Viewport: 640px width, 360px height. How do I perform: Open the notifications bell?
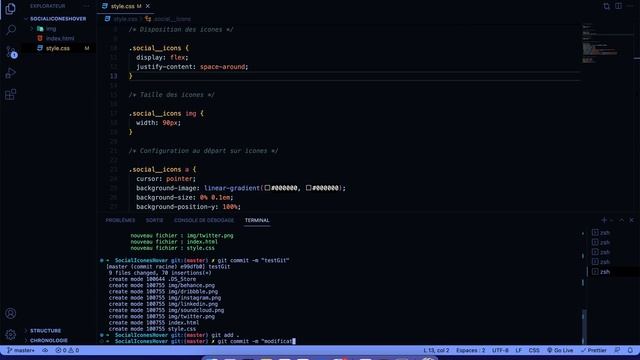point(630,350)
